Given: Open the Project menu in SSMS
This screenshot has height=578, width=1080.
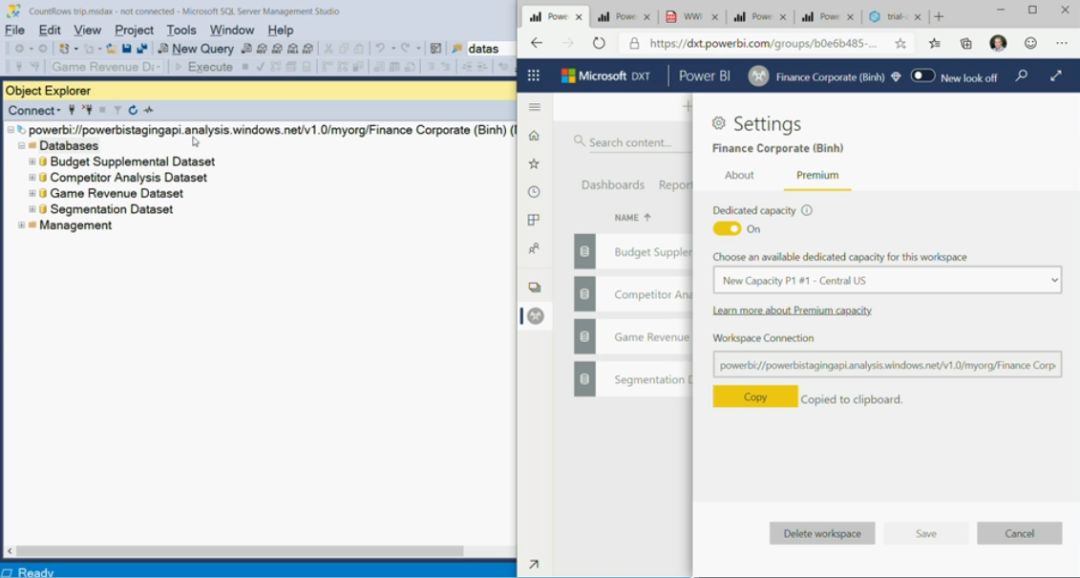Looking at the screenshot, I should 134,30.
